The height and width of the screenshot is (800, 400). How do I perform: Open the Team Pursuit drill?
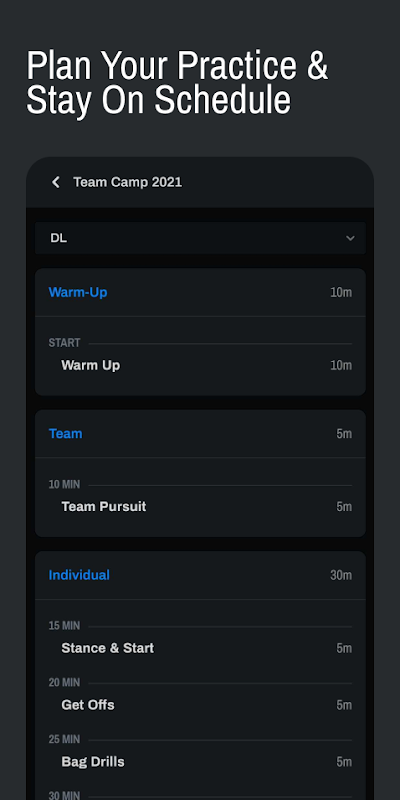[x=200, y=507]
